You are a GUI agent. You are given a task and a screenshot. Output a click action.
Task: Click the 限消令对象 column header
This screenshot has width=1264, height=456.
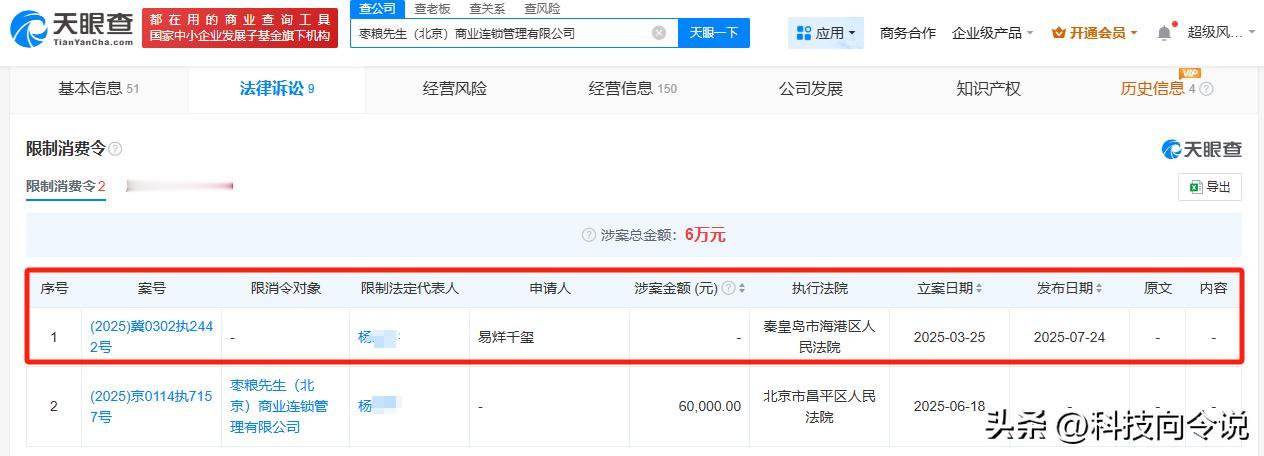[x=286, y=288]
